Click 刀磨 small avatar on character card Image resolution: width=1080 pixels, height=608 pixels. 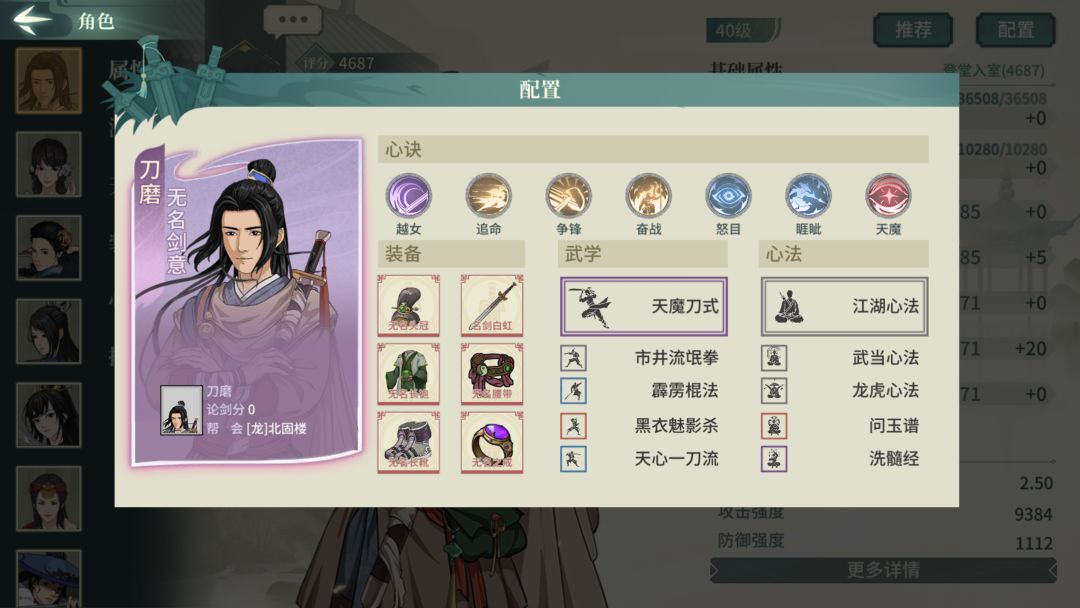click(x=181, y=410)
